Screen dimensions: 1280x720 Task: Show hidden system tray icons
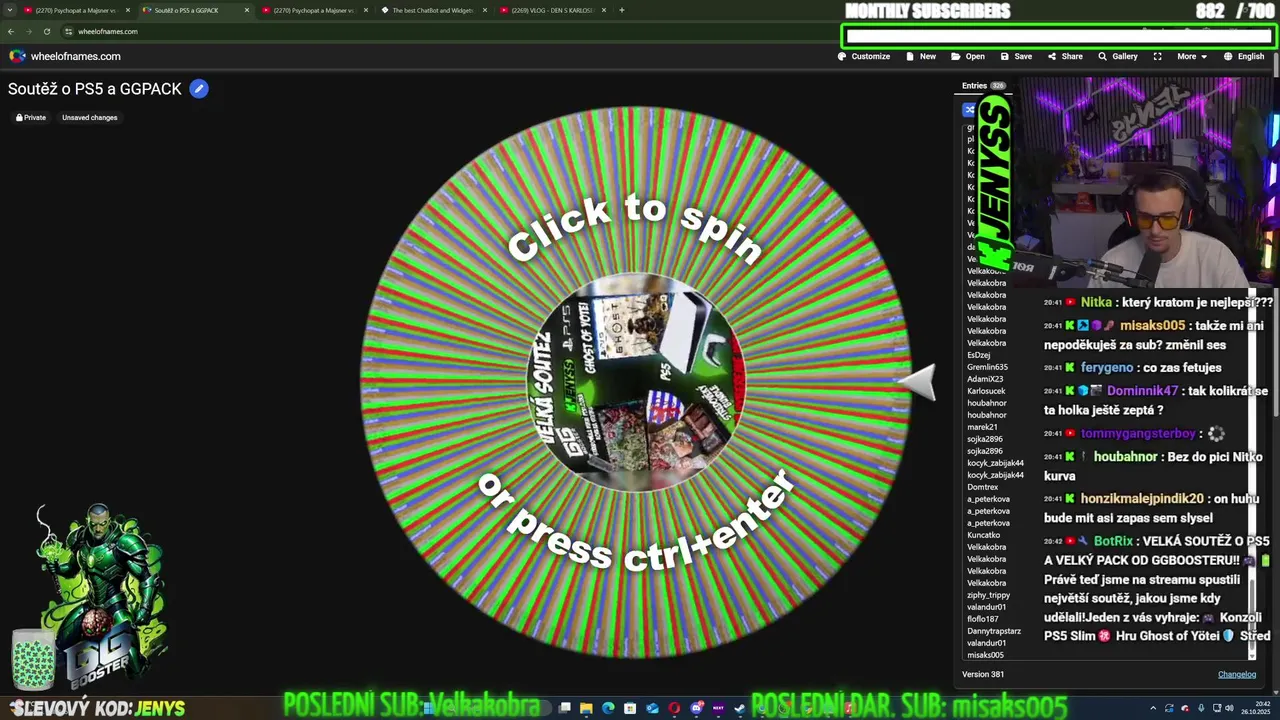pyautogui.click(x=1152, y=708)
